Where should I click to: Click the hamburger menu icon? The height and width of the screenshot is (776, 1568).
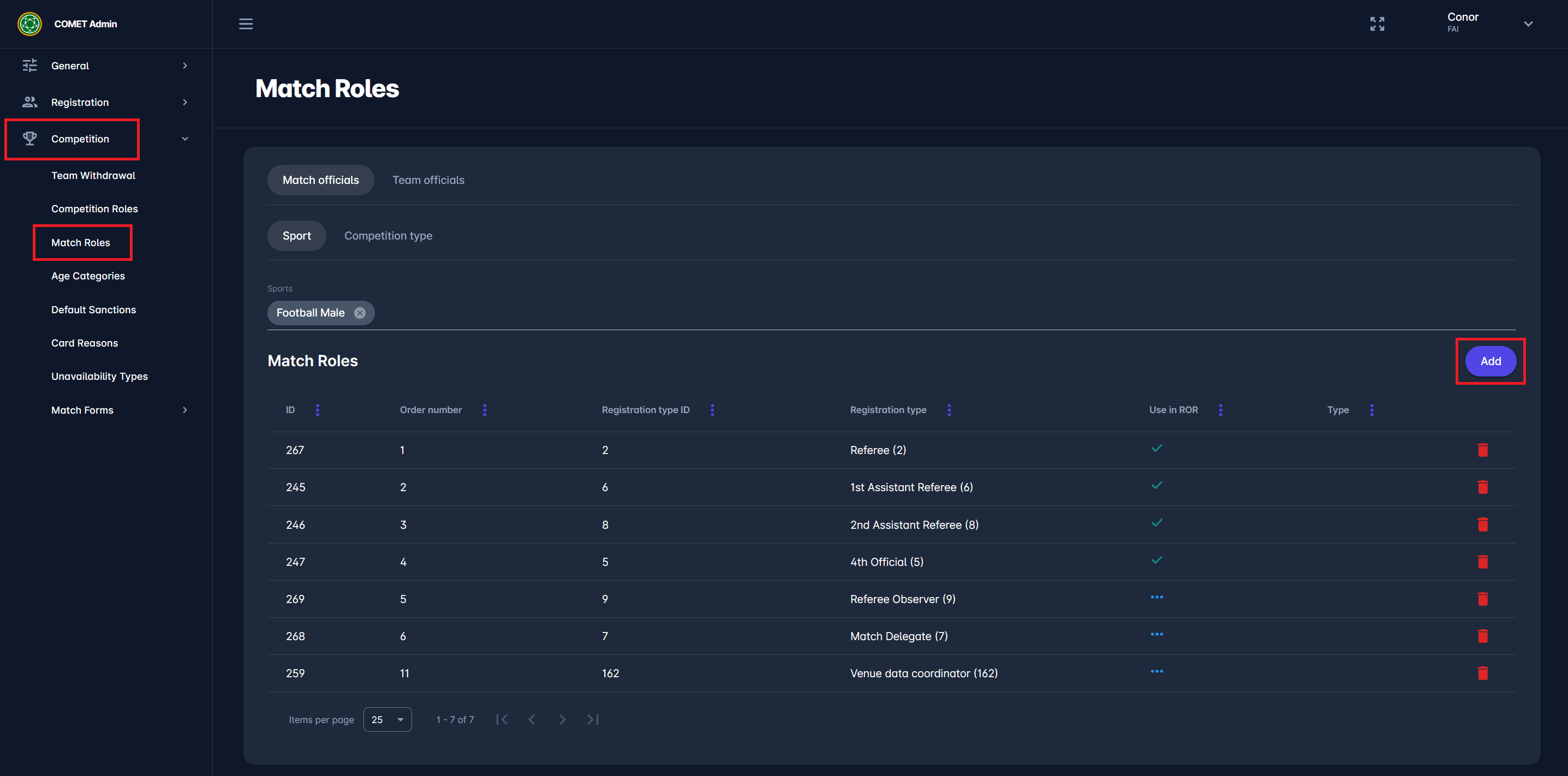245,23
